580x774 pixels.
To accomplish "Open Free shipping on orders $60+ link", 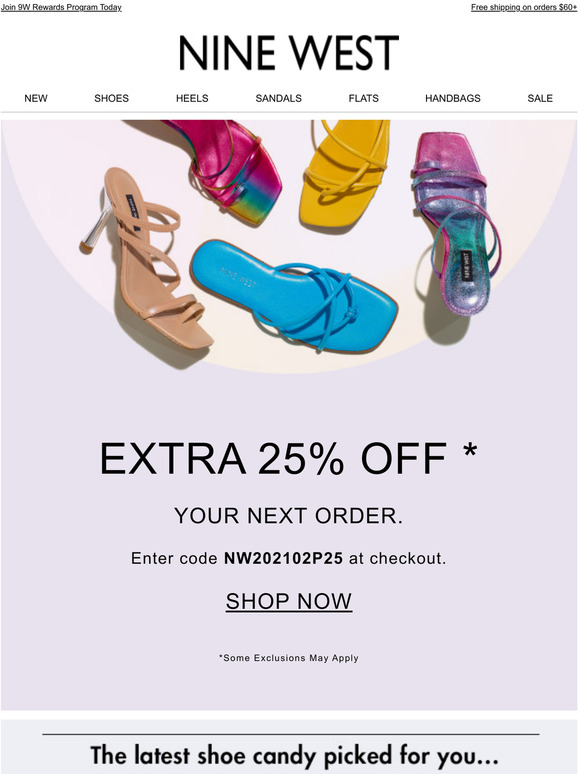I will pyautogui.click(x=524, y=7).
